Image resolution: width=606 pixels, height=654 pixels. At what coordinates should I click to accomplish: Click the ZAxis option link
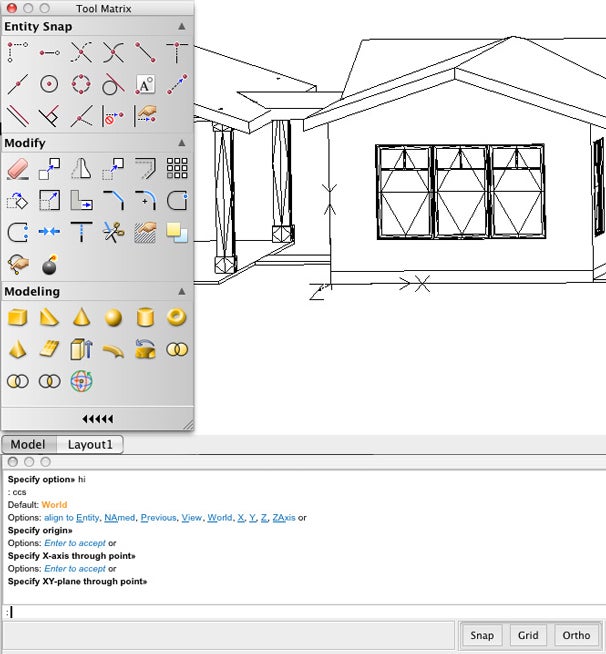284,518
